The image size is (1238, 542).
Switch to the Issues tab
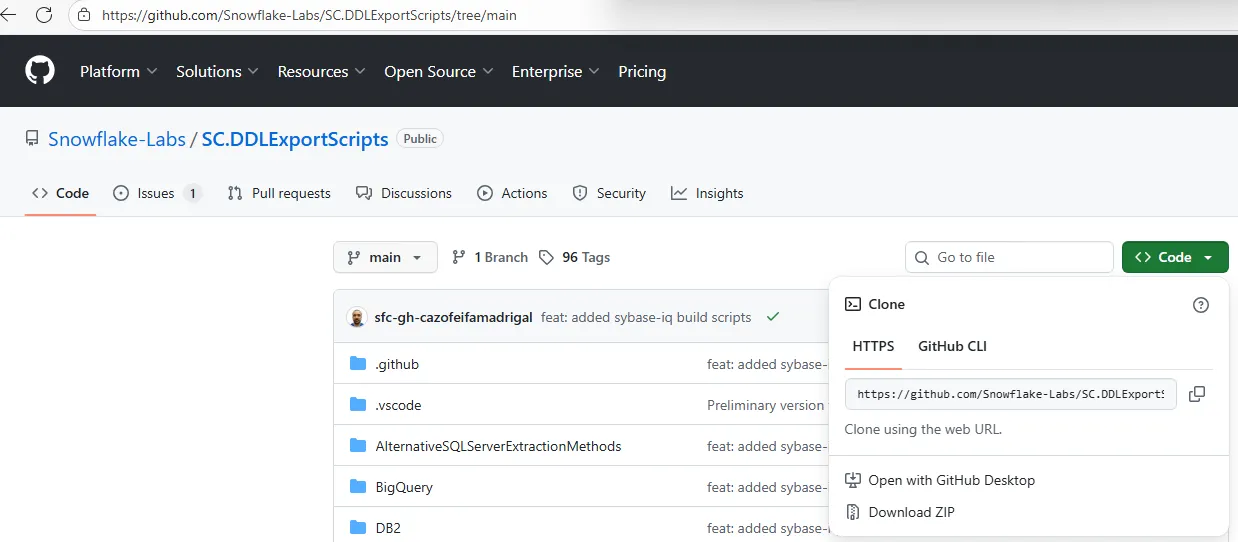(157, 193)
